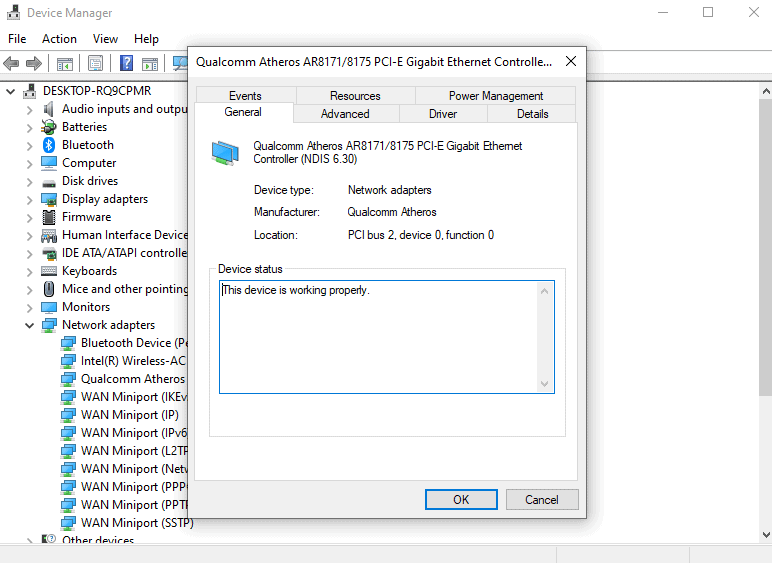Click Show/Hide Console Tree toolbar icon

coord(64,63)
